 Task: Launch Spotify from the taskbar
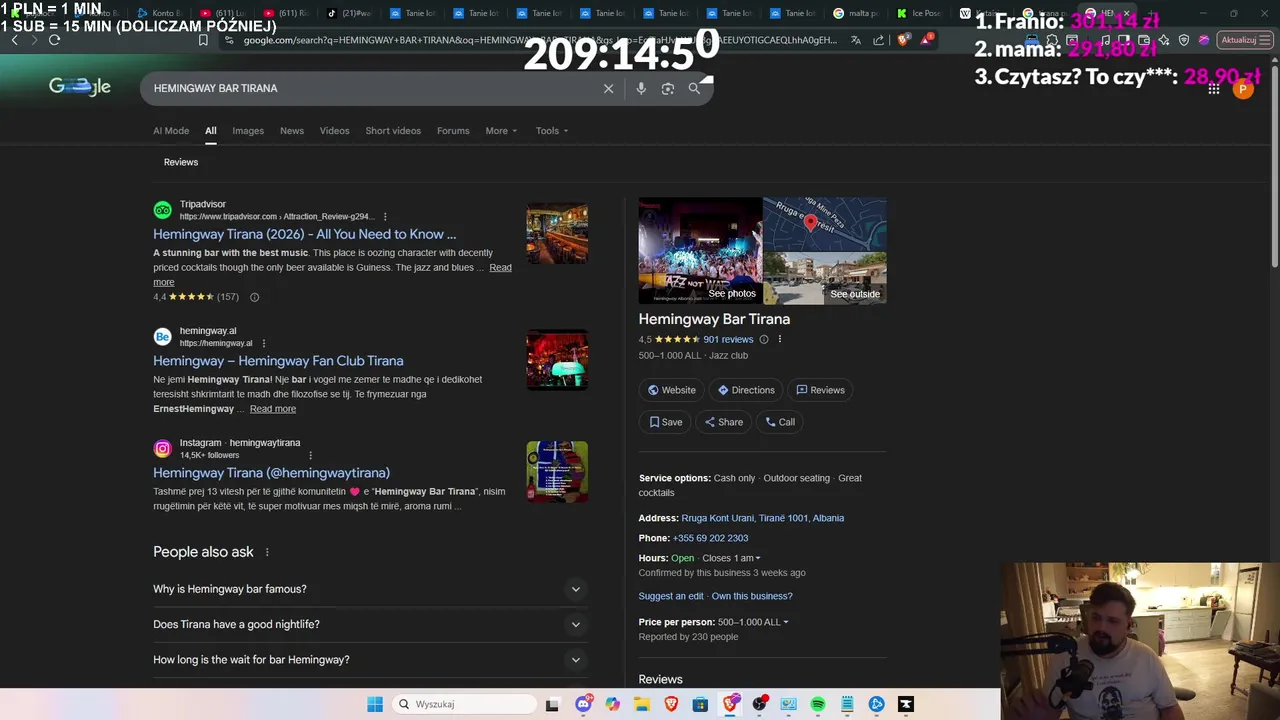coord(817,704)
